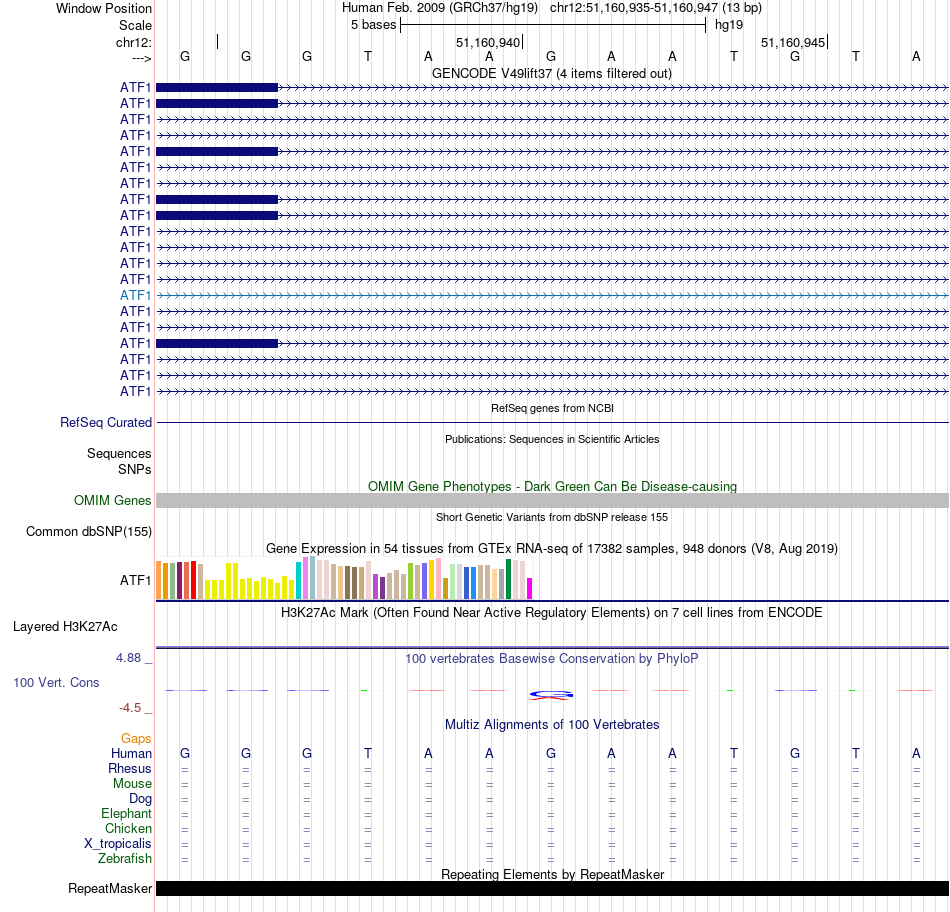Click the 100 Vert. Cons label

pos(56,683)
